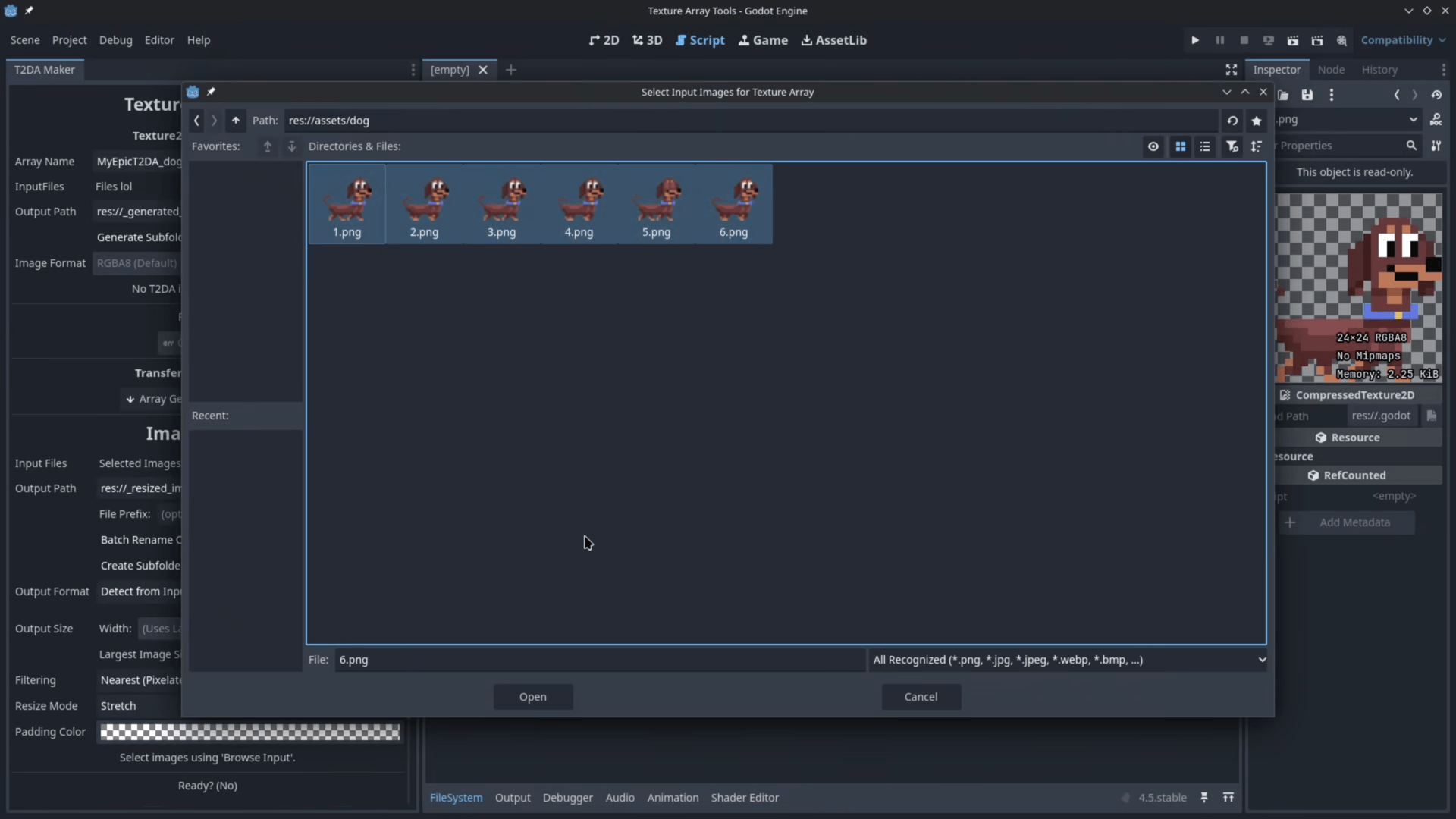Open the filter files icon

[x=1232, y=146]
